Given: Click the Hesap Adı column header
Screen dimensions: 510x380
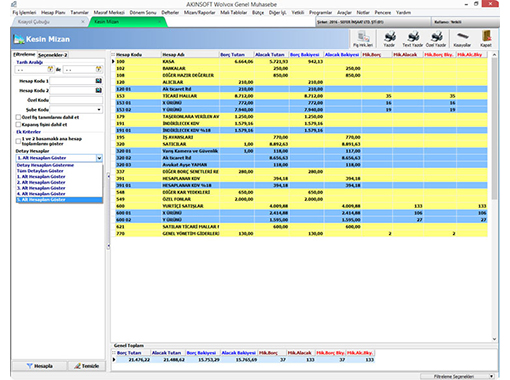Looking at the screenshot, I should click(190, 55).
